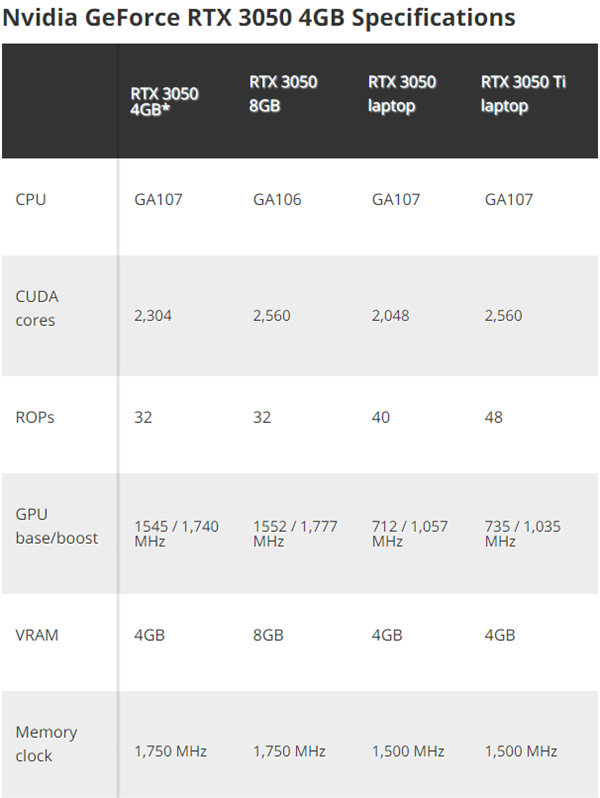Select the 1545 / 1,740 MHz cell
This screenshot has width=600, height=798.
pos(176,533)
